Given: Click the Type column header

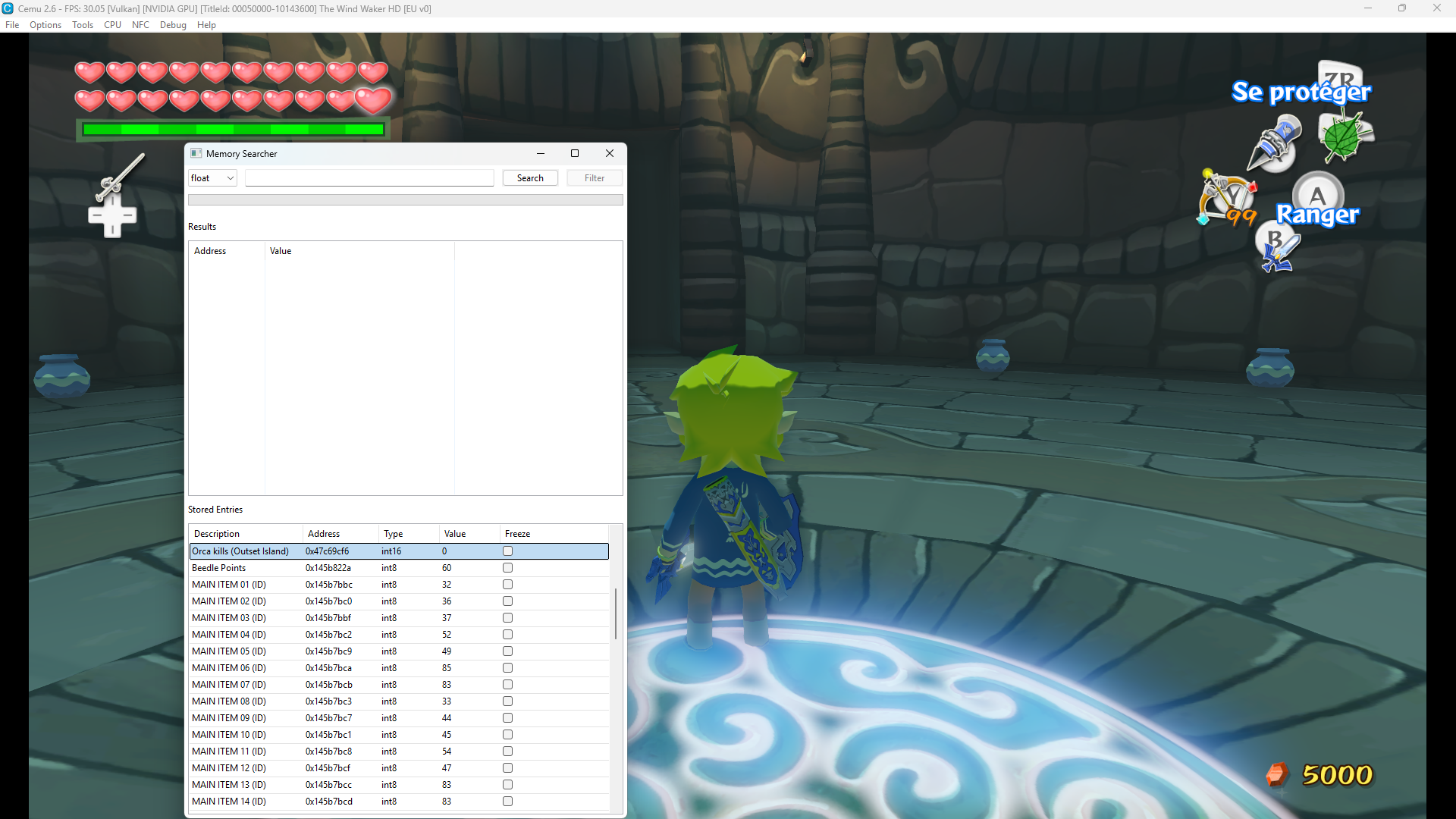Looking at the screenshot, I should [x=409, y=534].
